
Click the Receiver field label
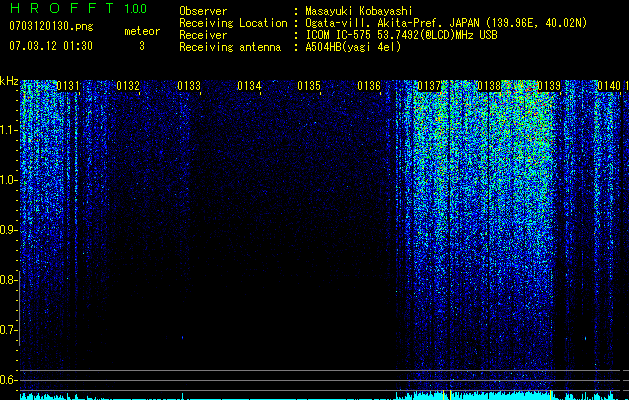tap(203, 35)
